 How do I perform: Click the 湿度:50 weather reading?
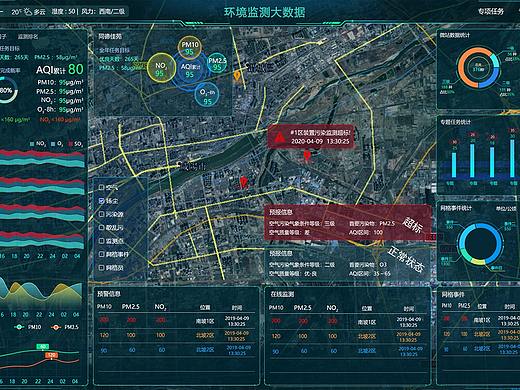pos(63,12)
